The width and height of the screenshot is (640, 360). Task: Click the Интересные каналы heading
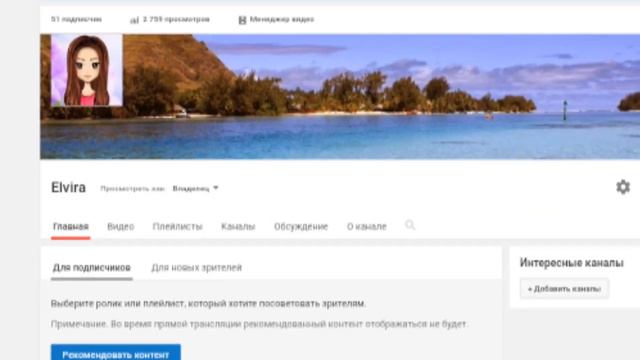(571, 263)
